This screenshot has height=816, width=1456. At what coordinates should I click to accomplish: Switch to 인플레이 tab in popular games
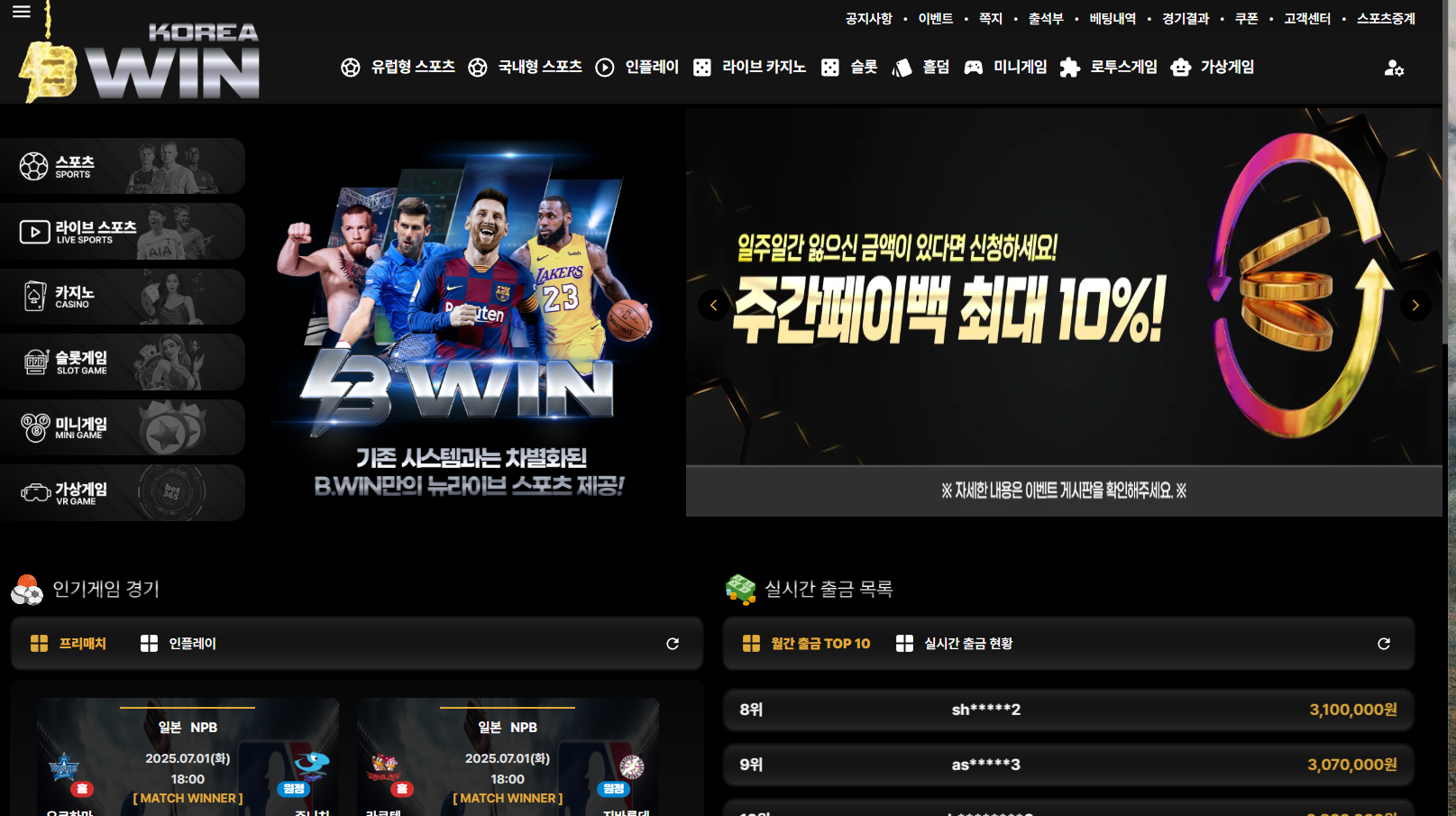click(x=179, y=644)
